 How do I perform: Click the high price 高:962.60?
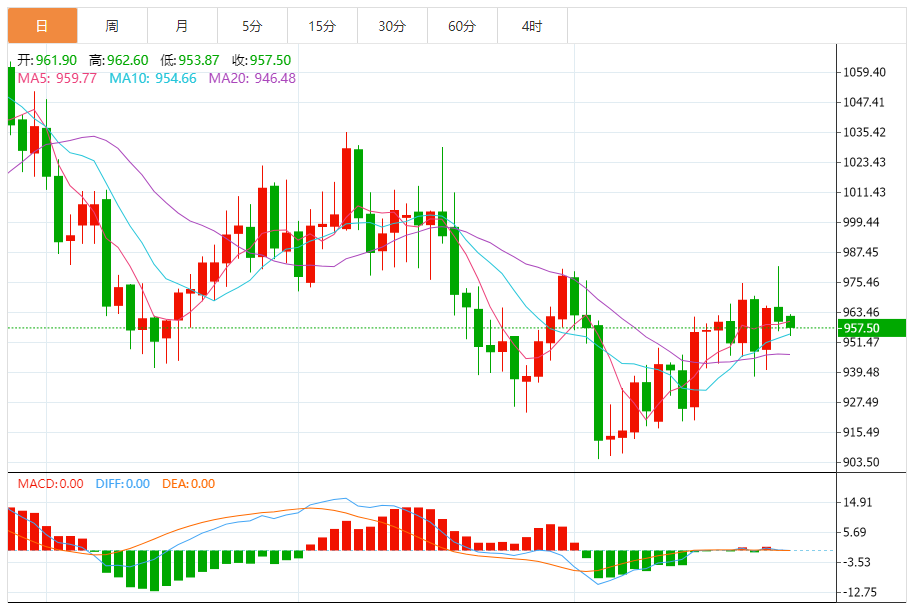point(119,60)
